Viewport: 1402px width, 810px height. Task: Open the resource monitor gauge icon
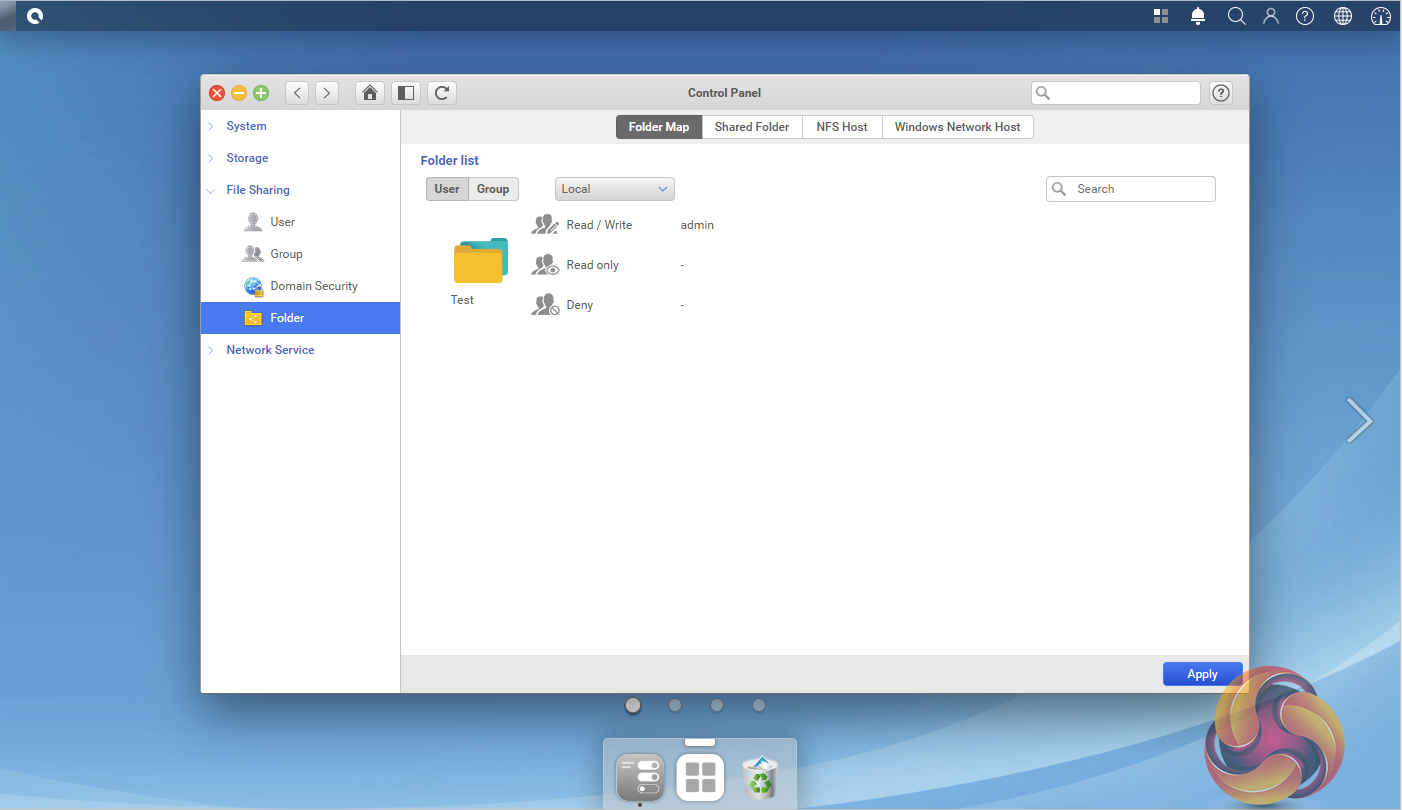coord(1380,16)
